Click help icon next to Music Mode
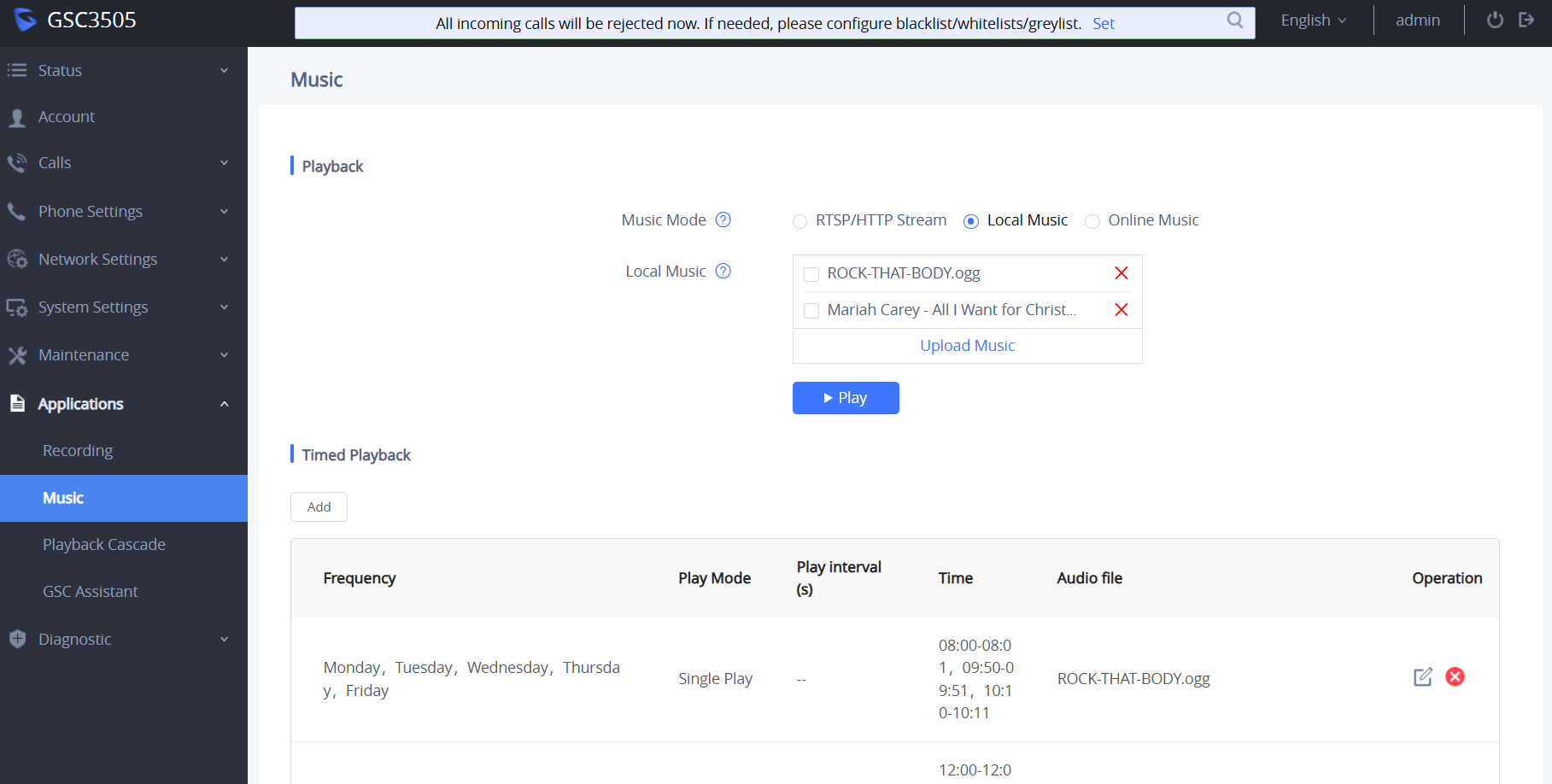Viewport: 1552px width, 784px height. point(723,219)
